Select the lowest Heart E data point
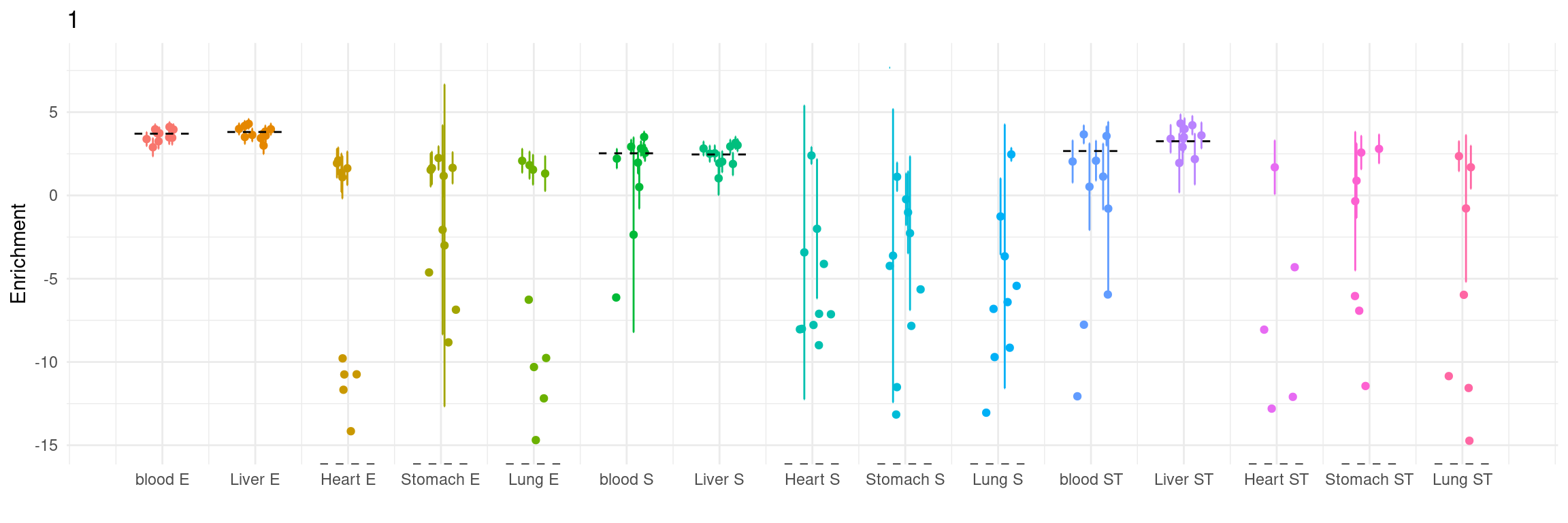This screenshot has height=523, width=1568. 350,431
